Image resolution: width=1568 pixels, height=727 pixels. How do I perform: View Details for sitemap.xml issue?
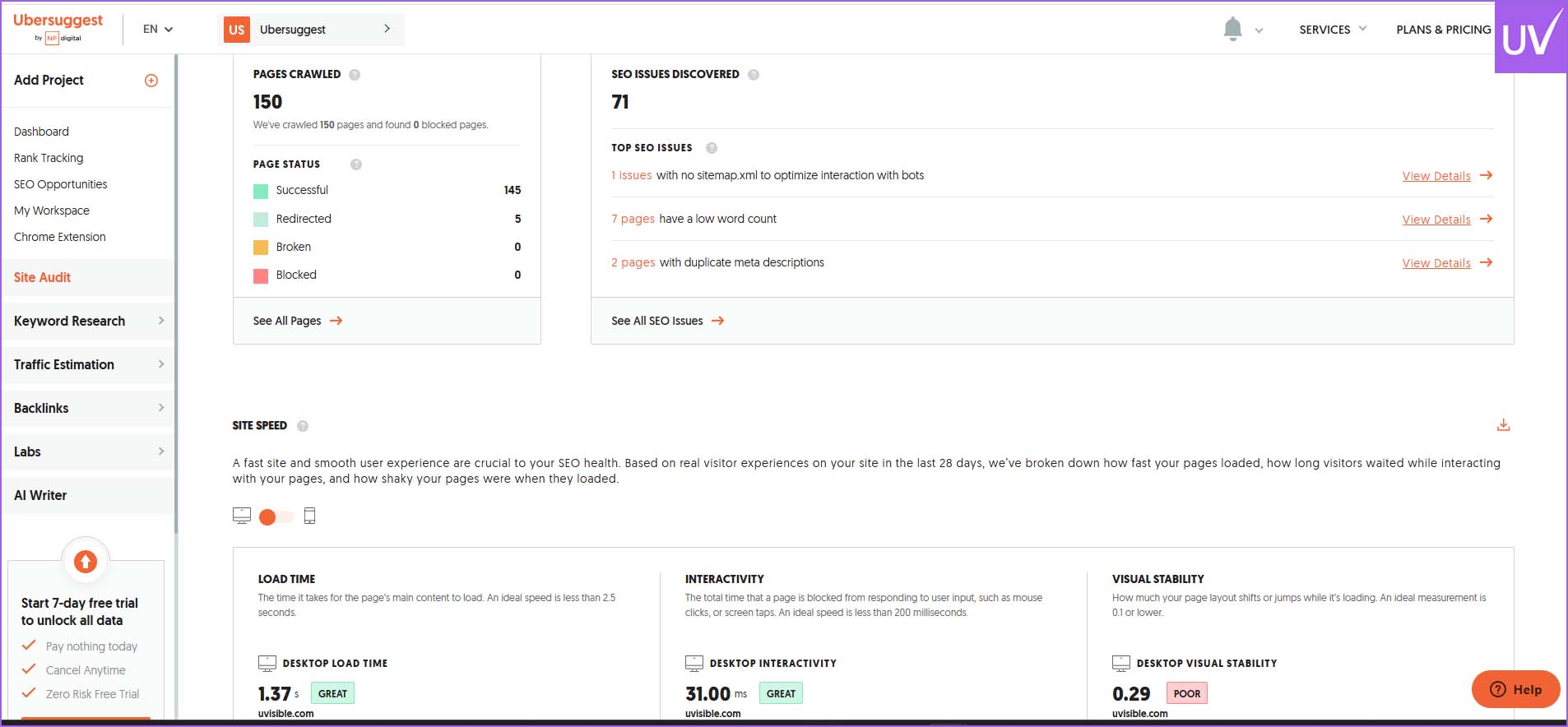pyautogui.click(x=1436, y=176)
